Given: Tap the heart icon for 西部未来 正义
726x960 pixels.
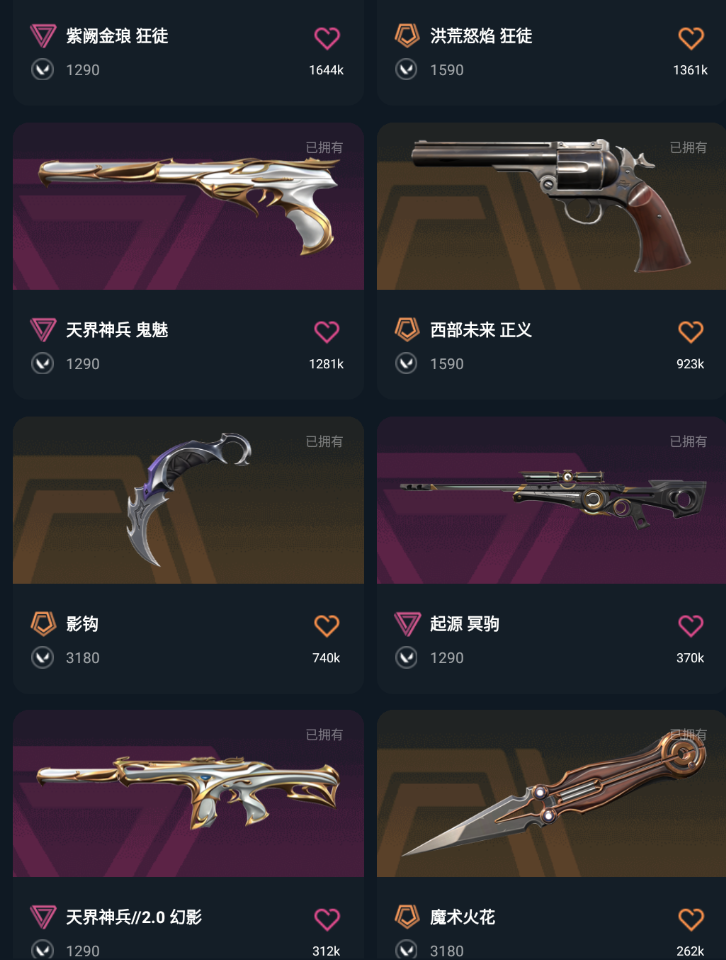Looking at the screenshot, I should (690, 332).
